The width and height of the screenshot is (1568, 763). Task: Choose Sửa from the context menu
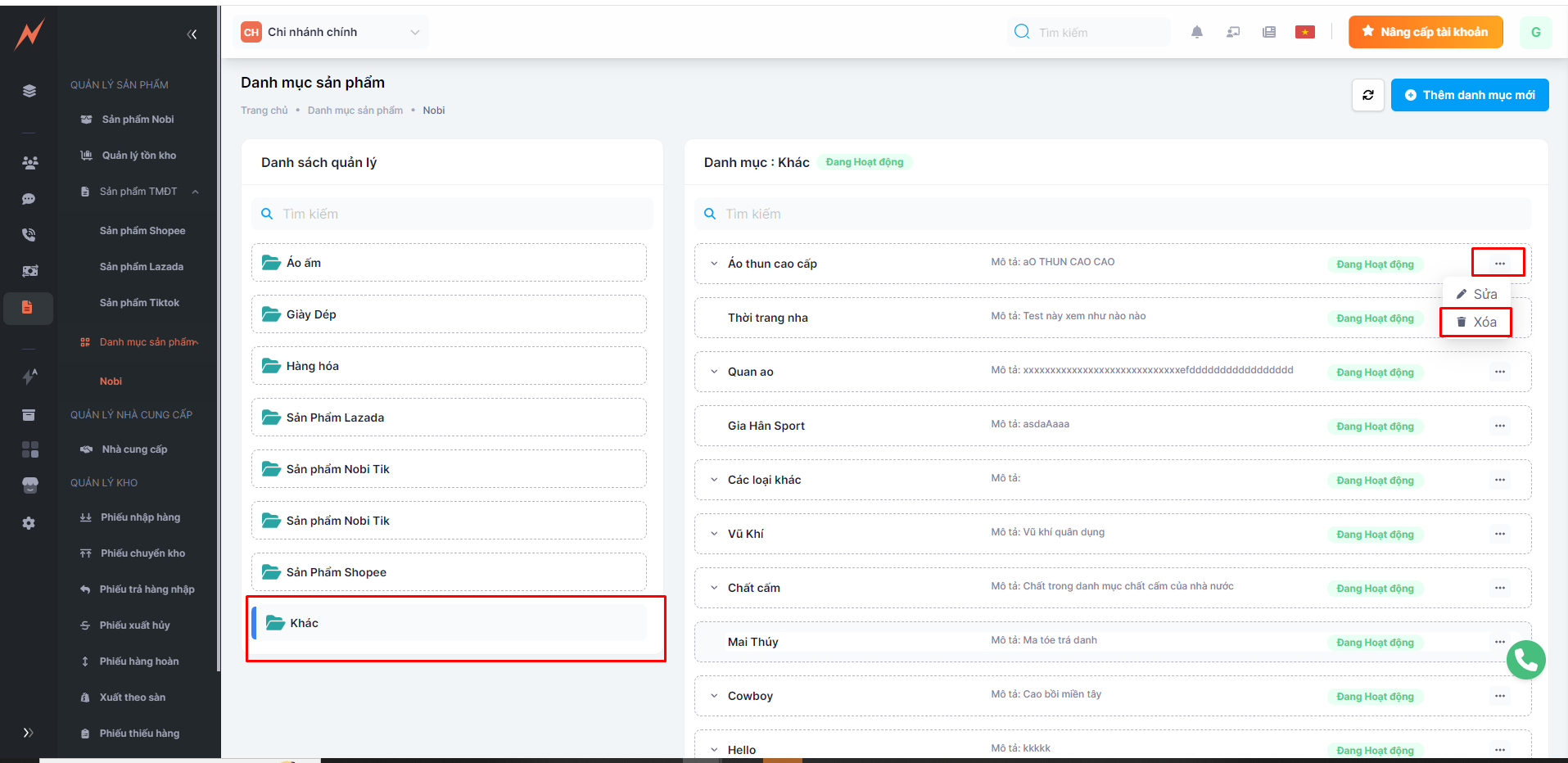coord(1476,294)
